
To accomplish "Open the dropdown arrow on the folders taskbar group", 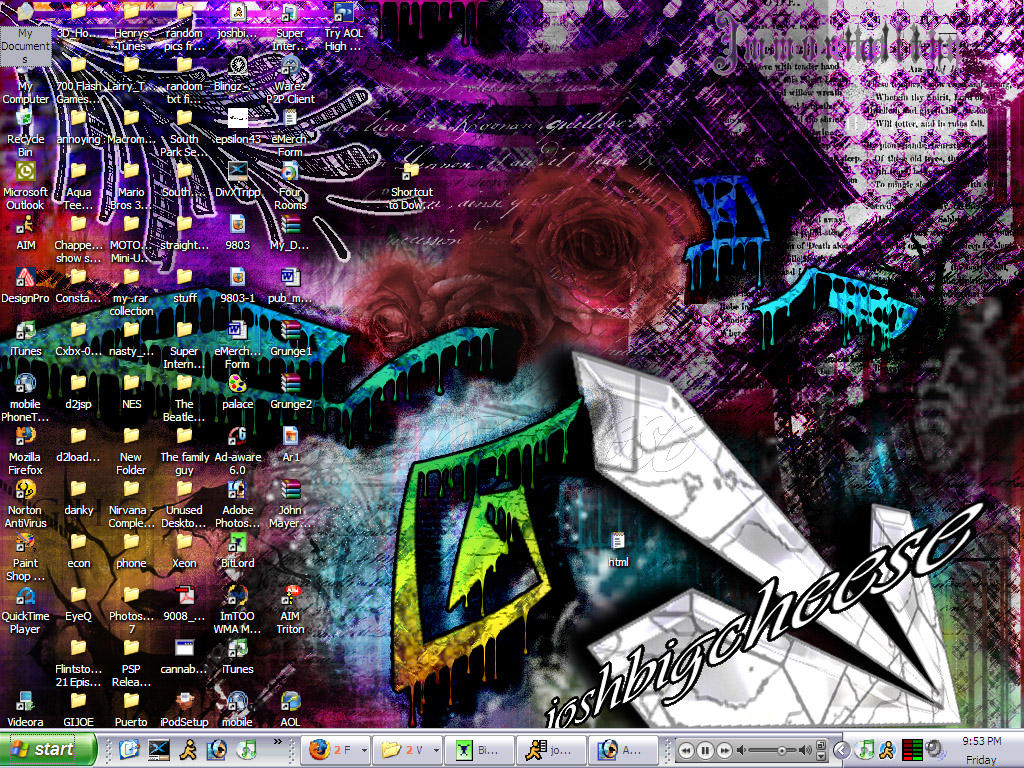I will (x=435, y=749).
